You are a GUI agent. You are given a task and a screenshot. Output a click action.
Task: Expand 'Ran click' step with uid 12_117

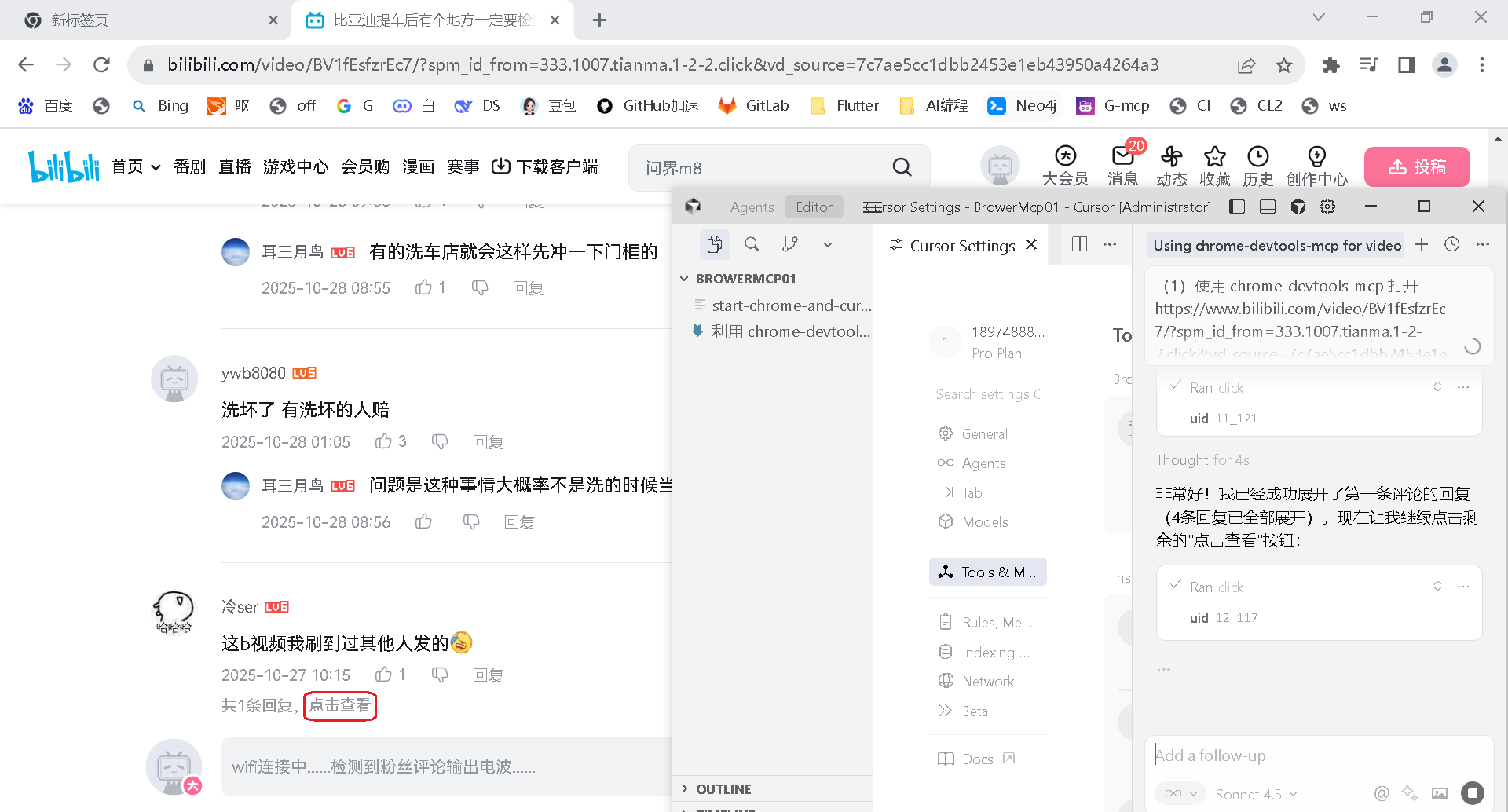[x=1437, y=587]
